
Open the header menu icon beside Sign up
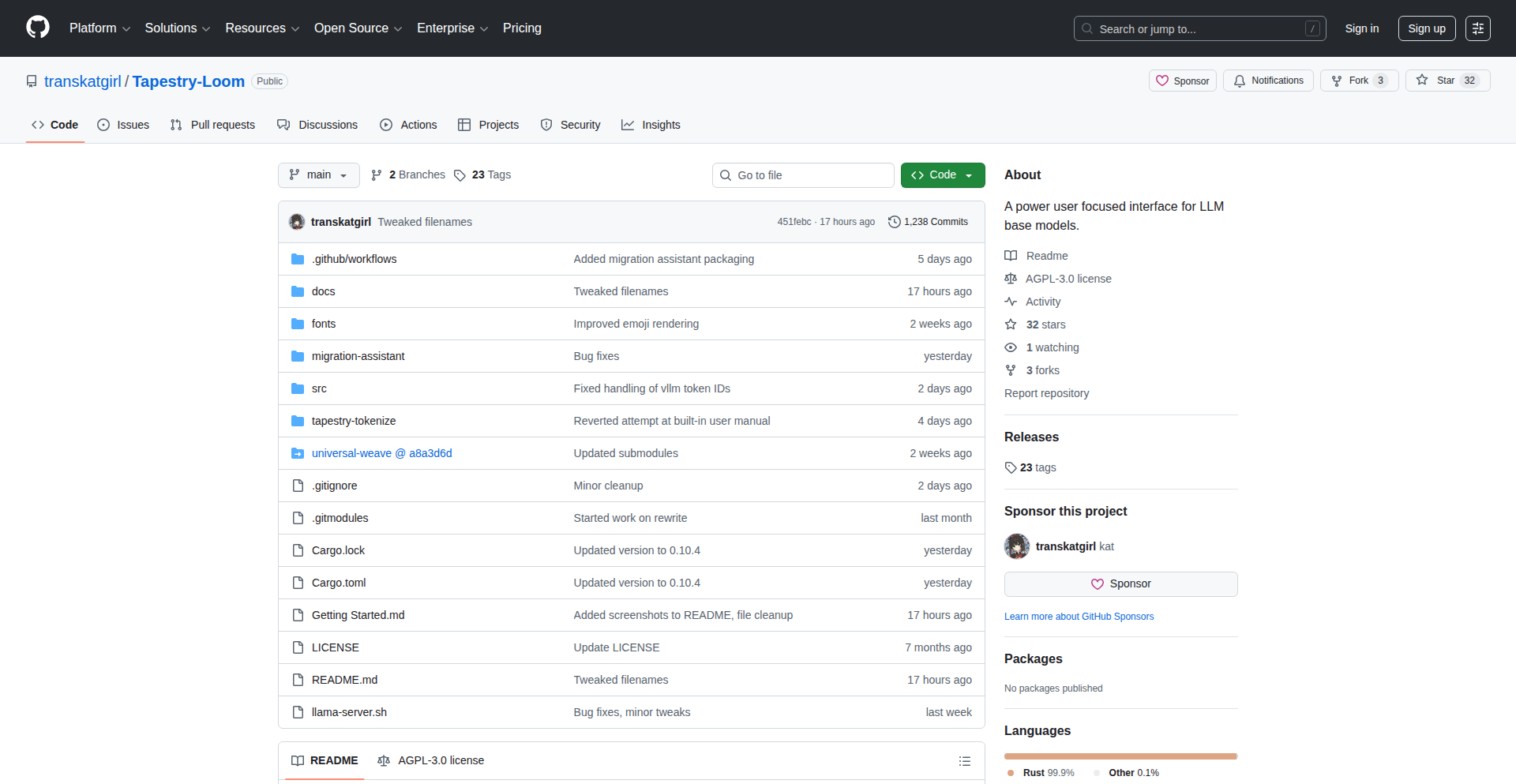tap(1477, 28)
